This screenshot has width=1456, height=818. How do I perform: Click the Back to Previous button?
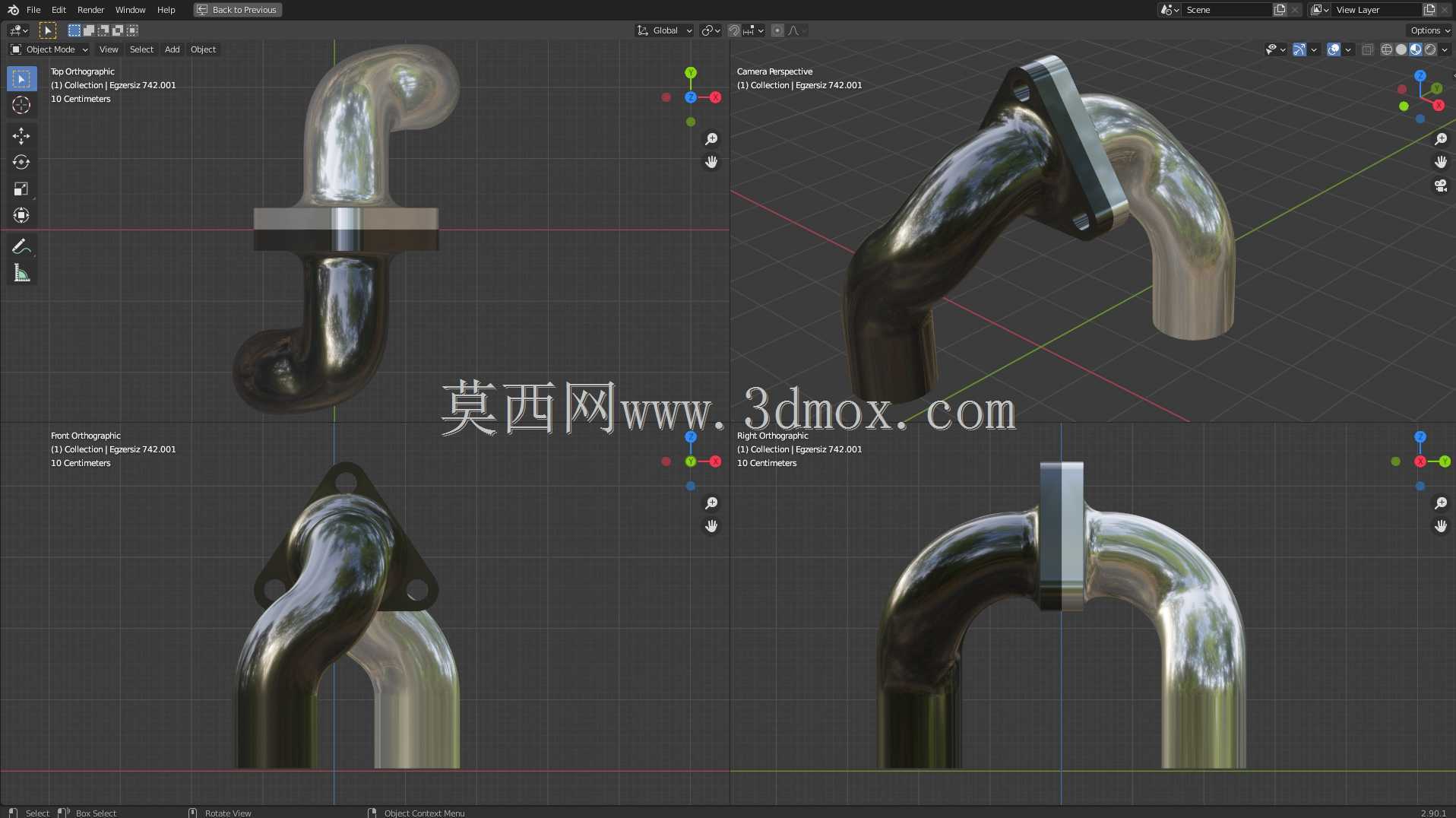point(238,10)
